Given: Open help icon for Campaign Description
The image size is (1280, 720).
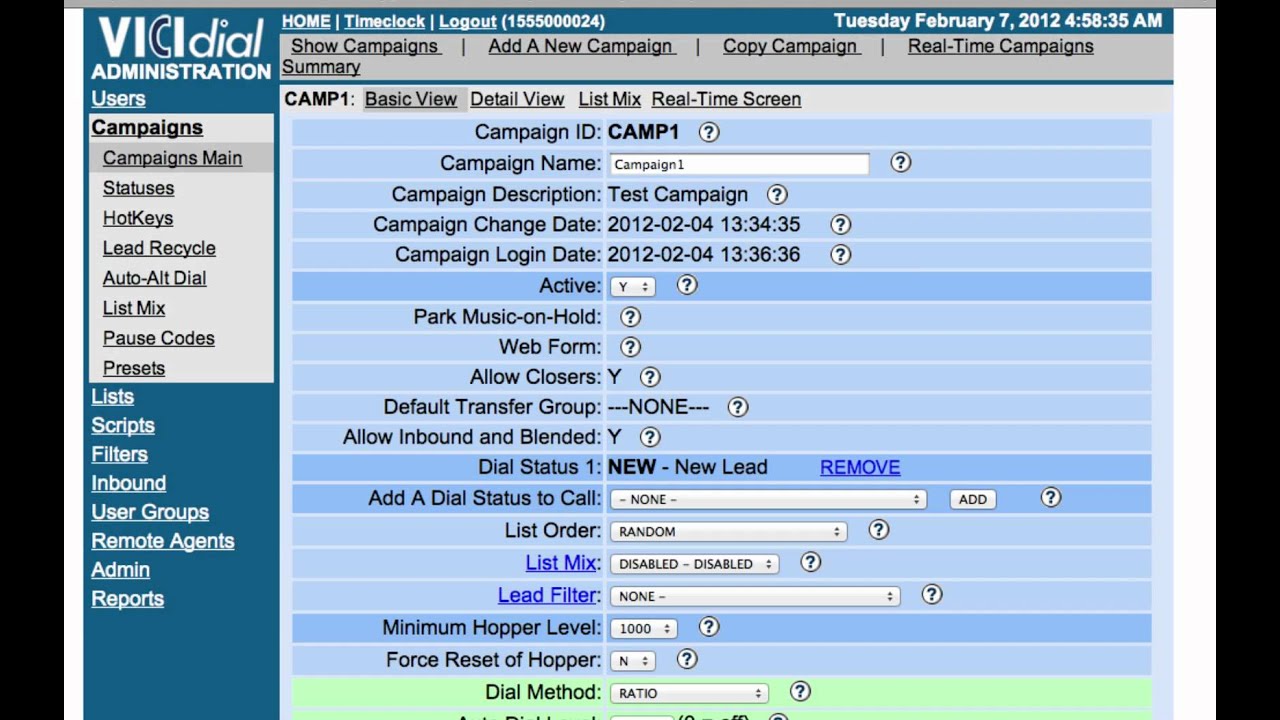Looking at the screenshot, I should point(777,194).
